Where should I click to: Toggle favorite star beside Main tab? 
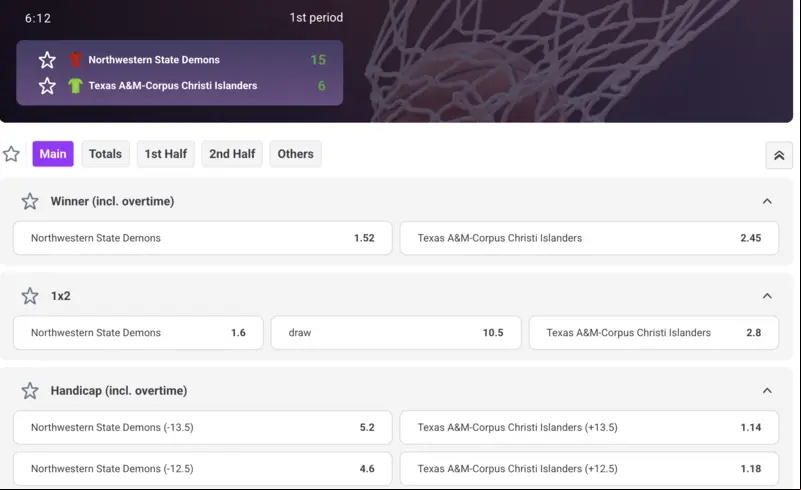tap(11, 154)
